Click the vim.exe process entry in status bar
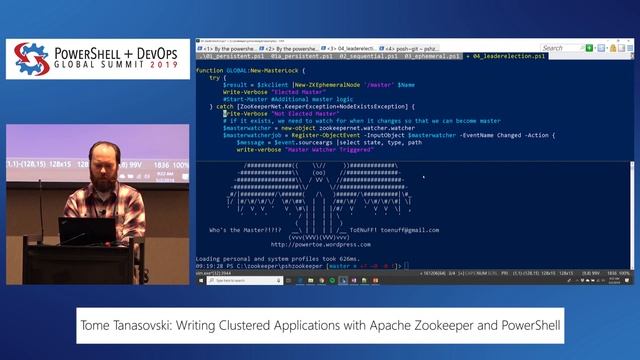 [213, 273]
